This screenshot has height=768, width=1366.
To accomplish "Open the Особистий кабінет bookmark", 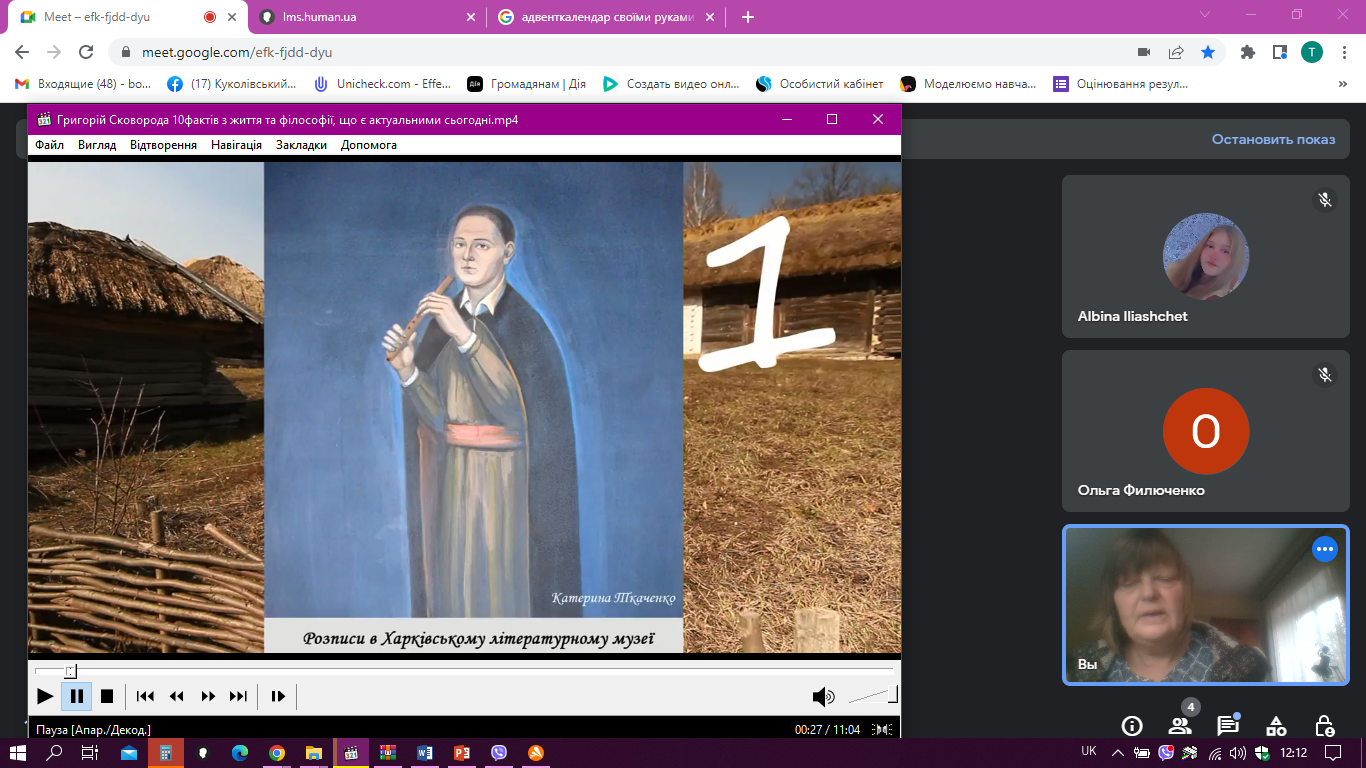I will point(819,84).
